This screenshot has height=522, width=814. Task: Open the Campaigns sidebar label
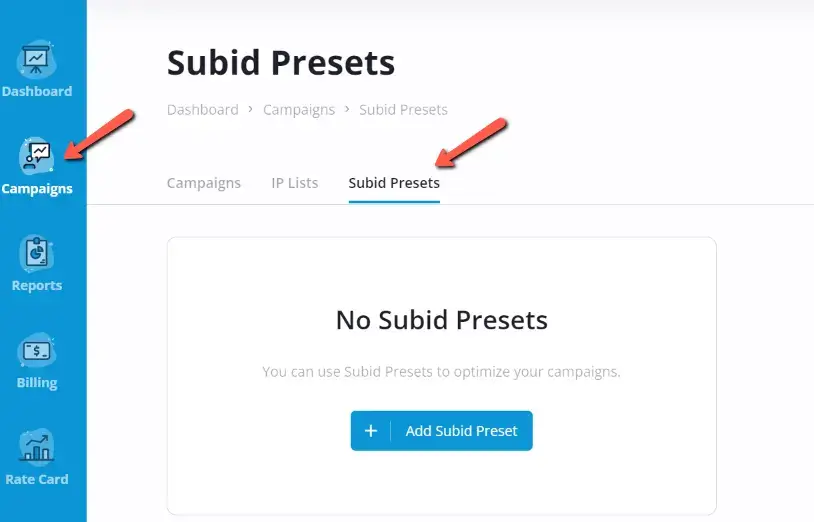(x=37, y=189)
